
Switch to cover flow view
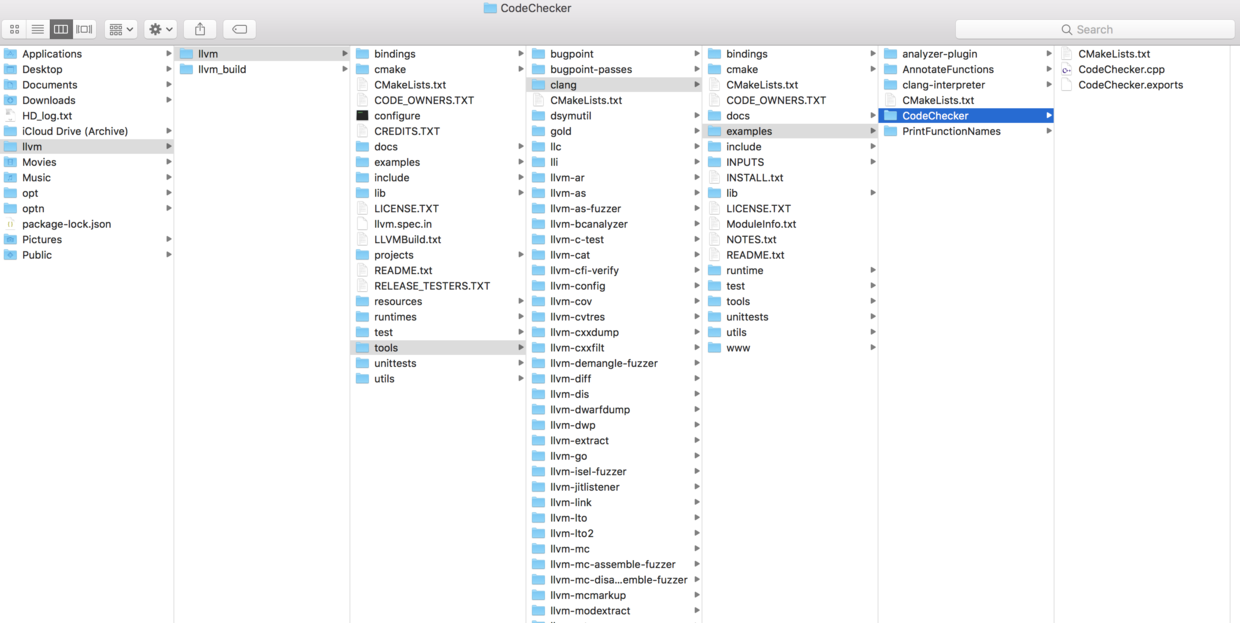(84, 28)
